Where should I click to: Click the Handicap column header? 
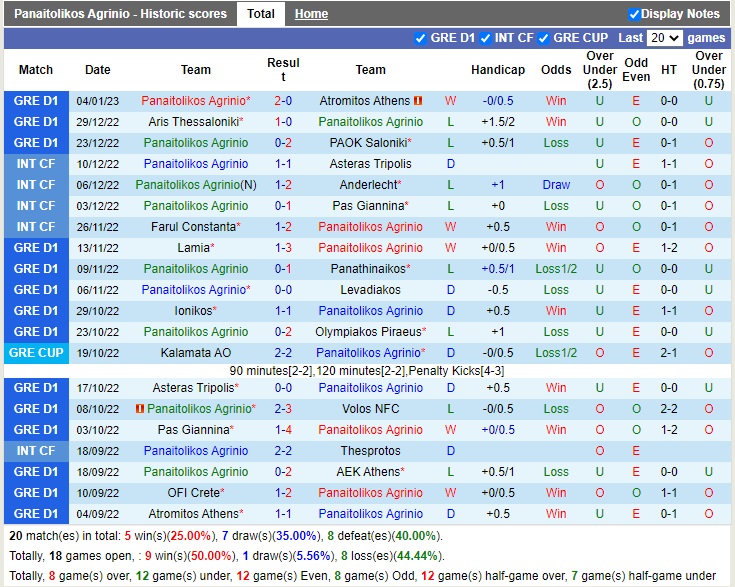pyautogui.click(x=498, y=70)
